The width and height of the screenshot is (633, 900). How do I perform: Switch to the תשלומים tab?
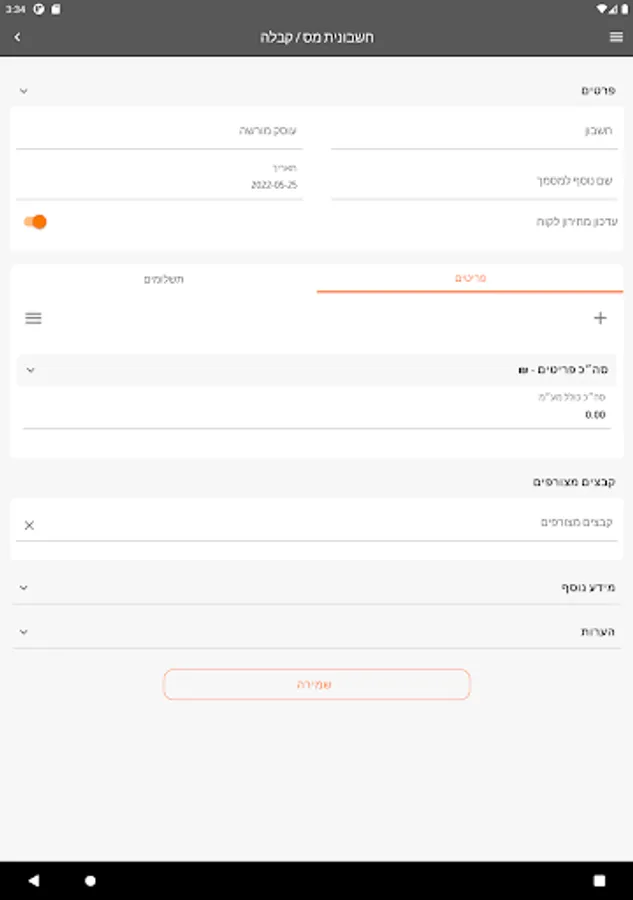pyautogui.click(x=164, y=279)
